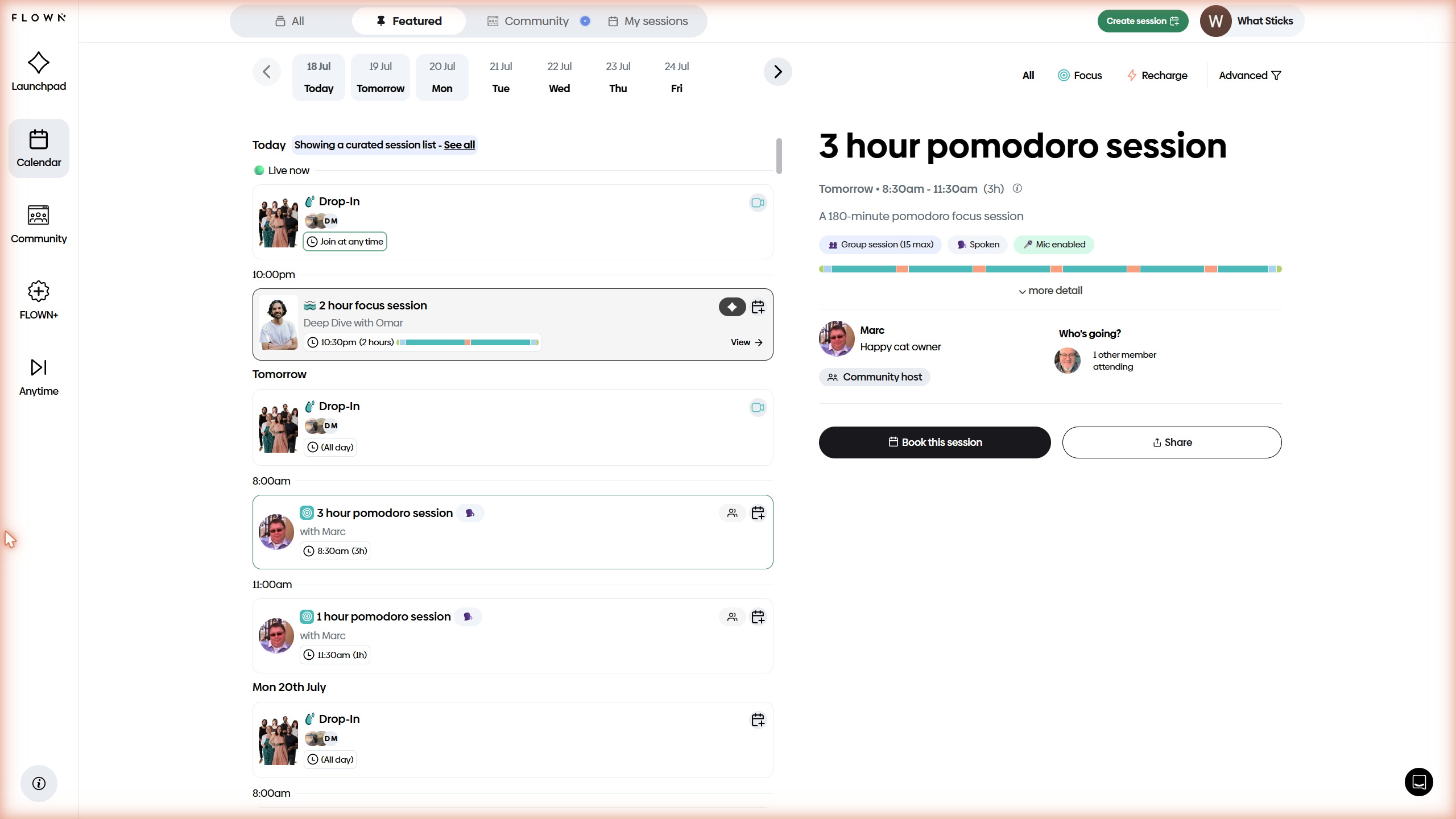The width and height of the screenshot is (1456, 819).
Task: Select 22 Jul Wed date
Action: (x=559, y=77)
